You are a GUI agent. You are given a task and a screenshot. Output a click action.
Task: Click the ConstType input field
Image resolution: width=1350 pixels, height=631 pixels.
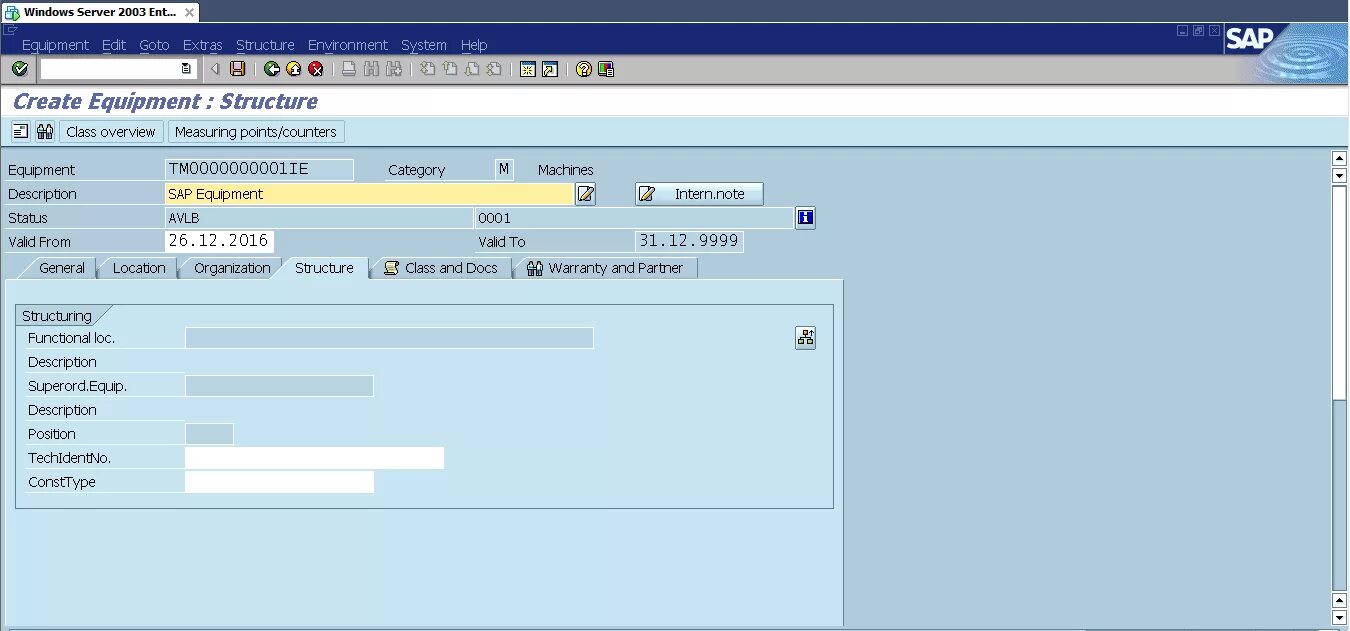(279, 482)
